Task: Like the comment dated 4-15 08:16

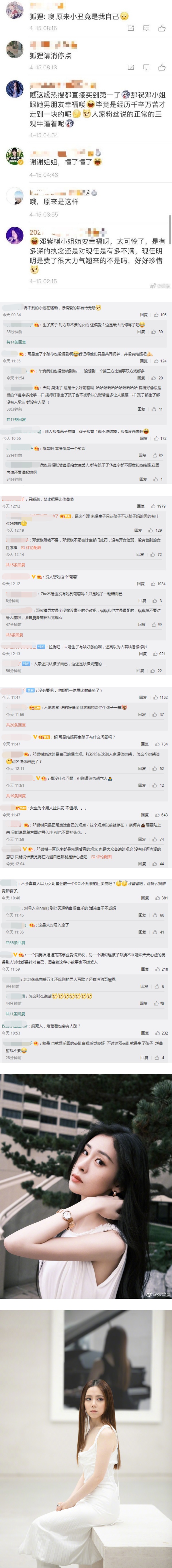Action: (x=162, y=28)
